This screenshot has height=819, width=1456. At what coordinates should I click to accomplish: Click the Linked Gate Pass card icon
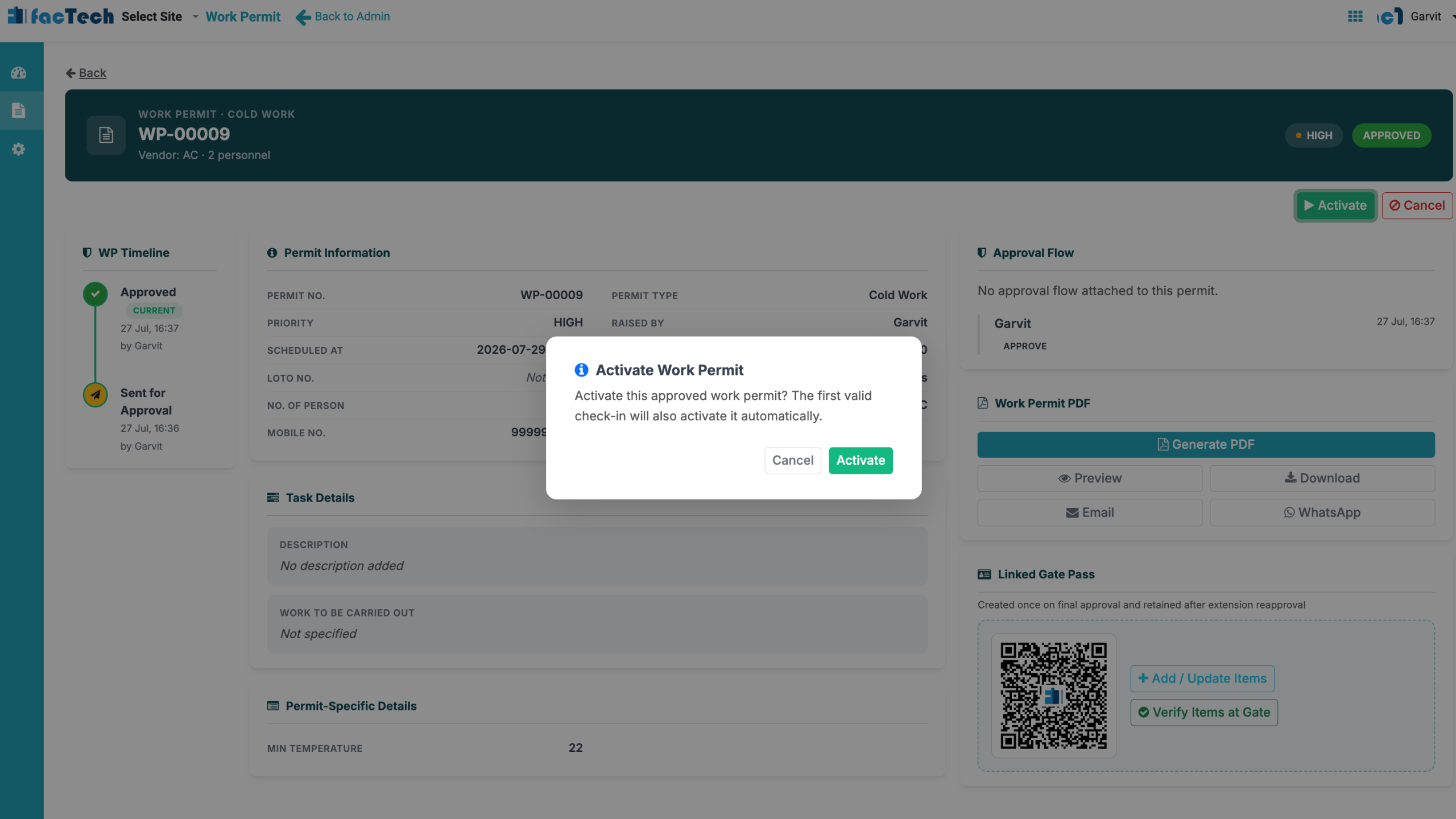[x=984, y=574]
